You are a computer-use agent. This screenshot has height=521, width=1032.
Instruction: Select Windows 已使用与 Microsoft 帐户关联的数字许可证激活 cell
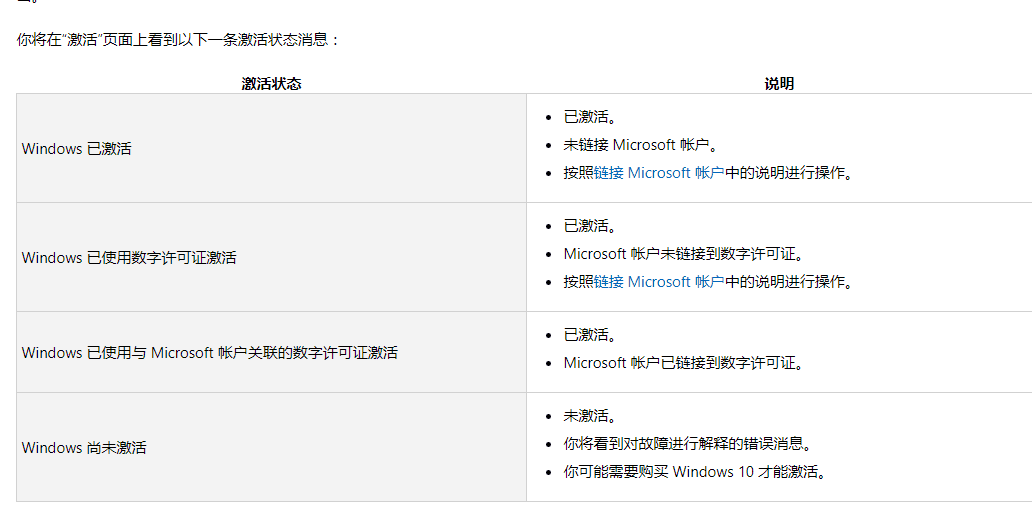(271, 353)
